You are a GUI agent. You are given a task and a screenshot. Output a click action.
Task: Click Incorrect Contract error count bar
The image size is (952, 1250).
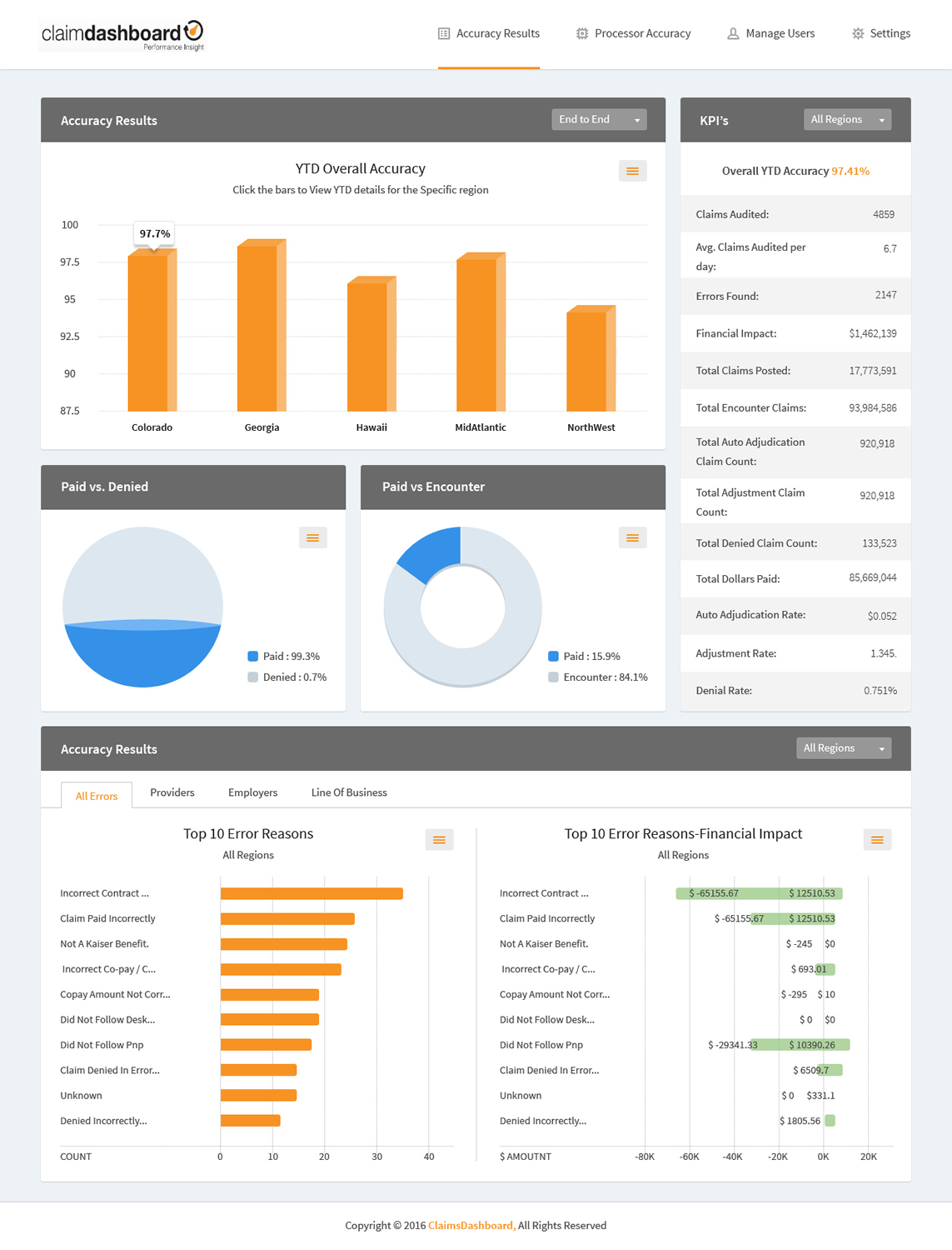click(x=312, y=893)
